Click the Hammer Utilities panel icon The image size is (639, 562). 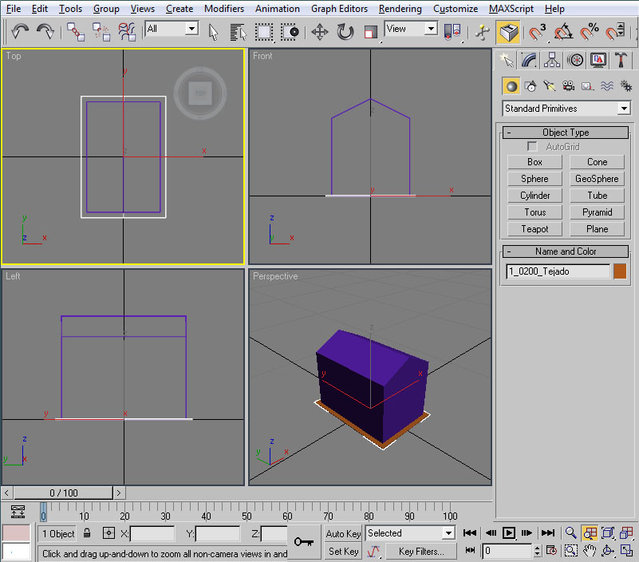619,61
